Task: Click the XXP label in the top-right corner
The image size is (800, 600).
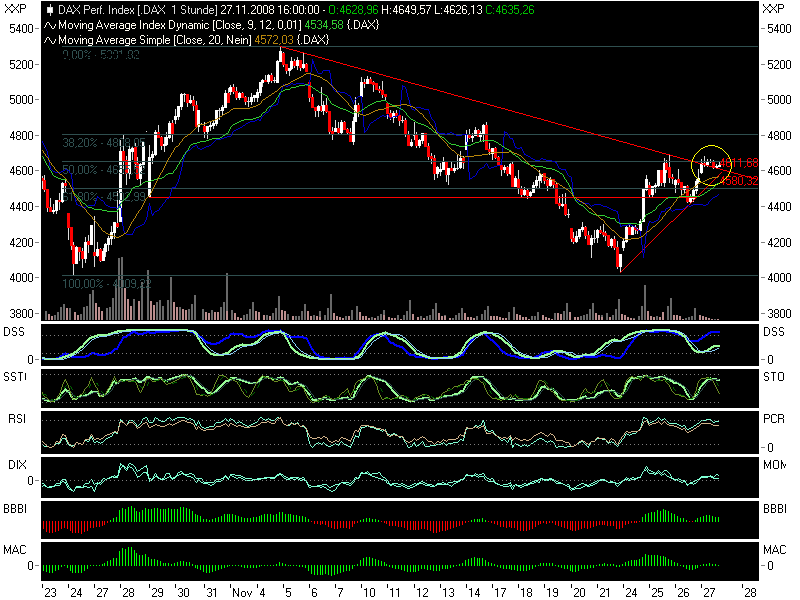Action: pyautogui.click(x=774, y=8)
